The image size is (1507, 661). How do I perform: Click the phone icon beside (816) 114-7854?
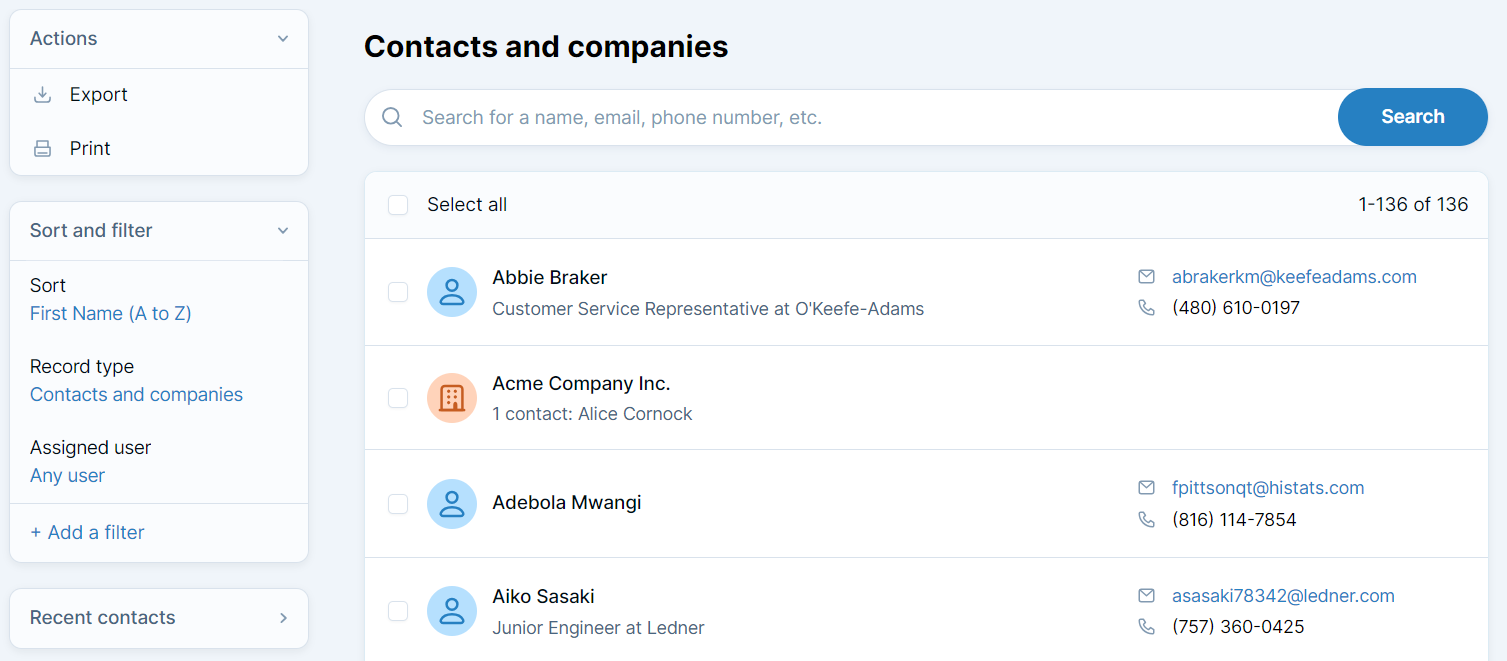[x=1147, y=520]
